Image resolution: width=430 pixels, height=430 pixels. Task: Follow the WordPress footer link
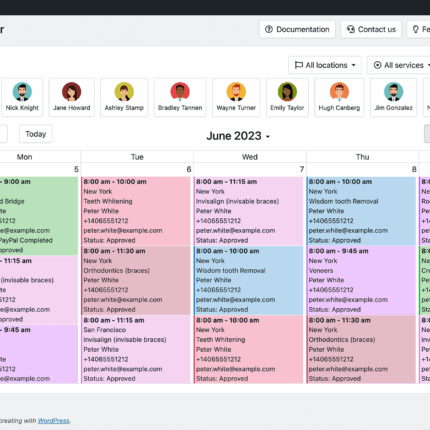click(x=54, y=421)
